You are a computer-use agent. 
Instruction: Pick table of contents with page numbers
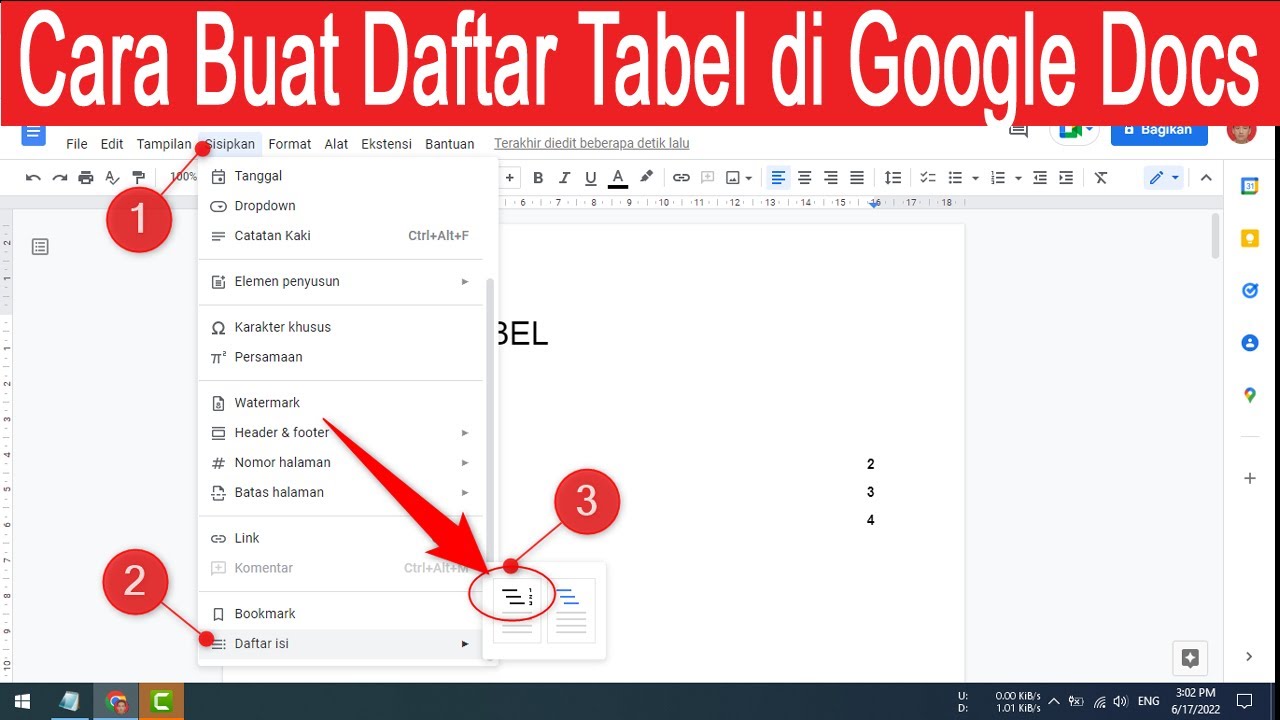click(517, 610)
